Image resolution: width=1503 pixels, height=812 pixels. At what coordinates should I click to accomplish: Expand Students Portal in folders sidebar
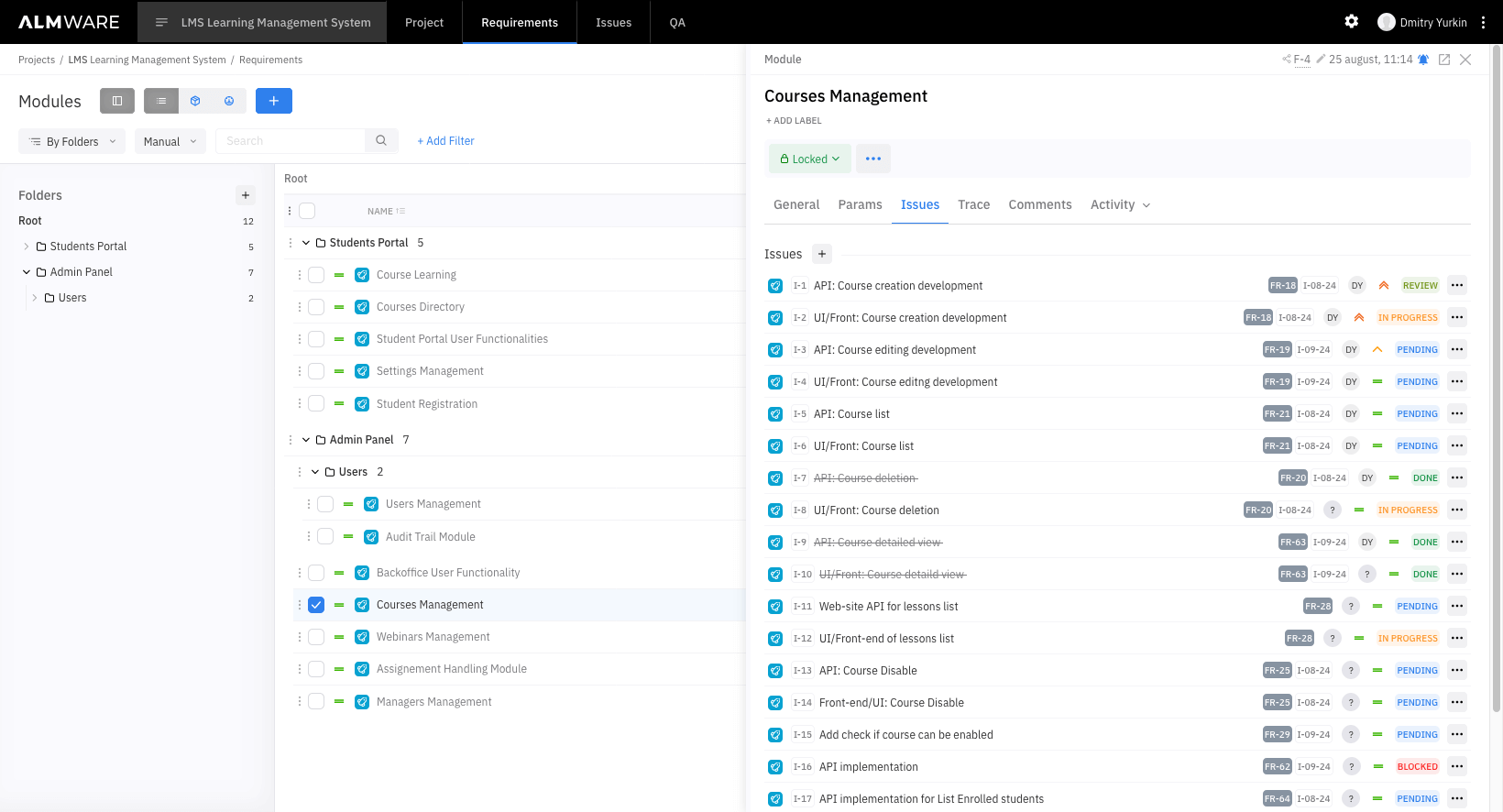click(x=26, y=247)
